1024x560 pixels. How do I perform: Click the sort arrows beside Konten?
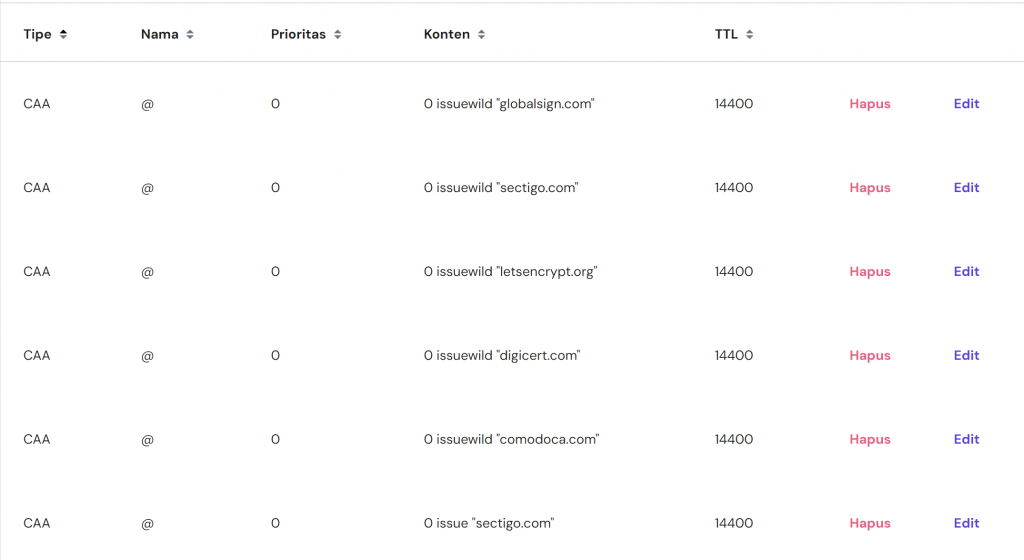[x=481, y=34]
